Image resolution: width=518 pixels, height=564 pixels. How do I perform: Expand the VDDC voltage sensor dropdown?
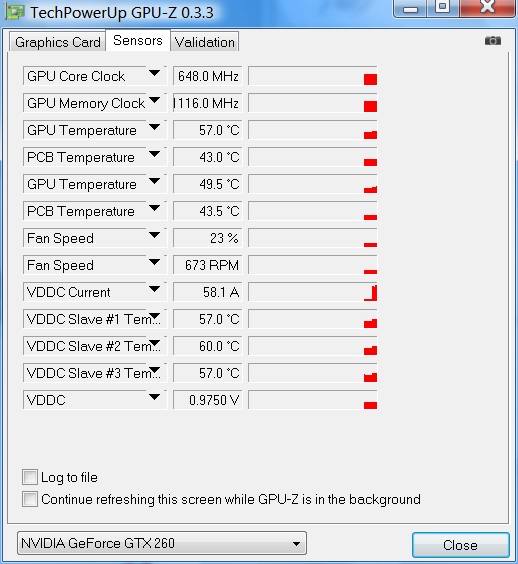click(x=154, y=397)
